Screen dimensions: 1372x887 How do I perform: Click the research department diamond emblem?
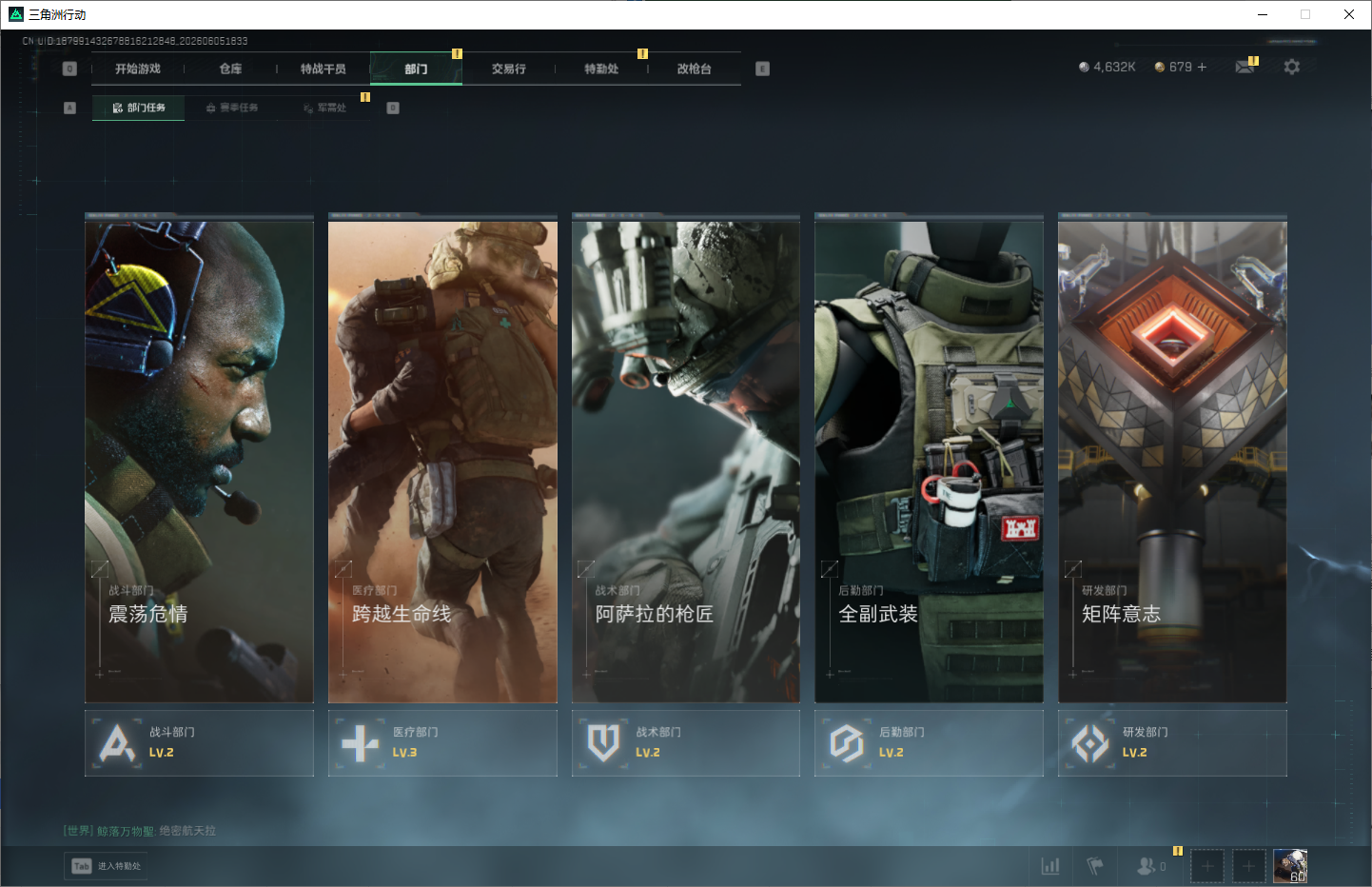(x=1090, y=743)
